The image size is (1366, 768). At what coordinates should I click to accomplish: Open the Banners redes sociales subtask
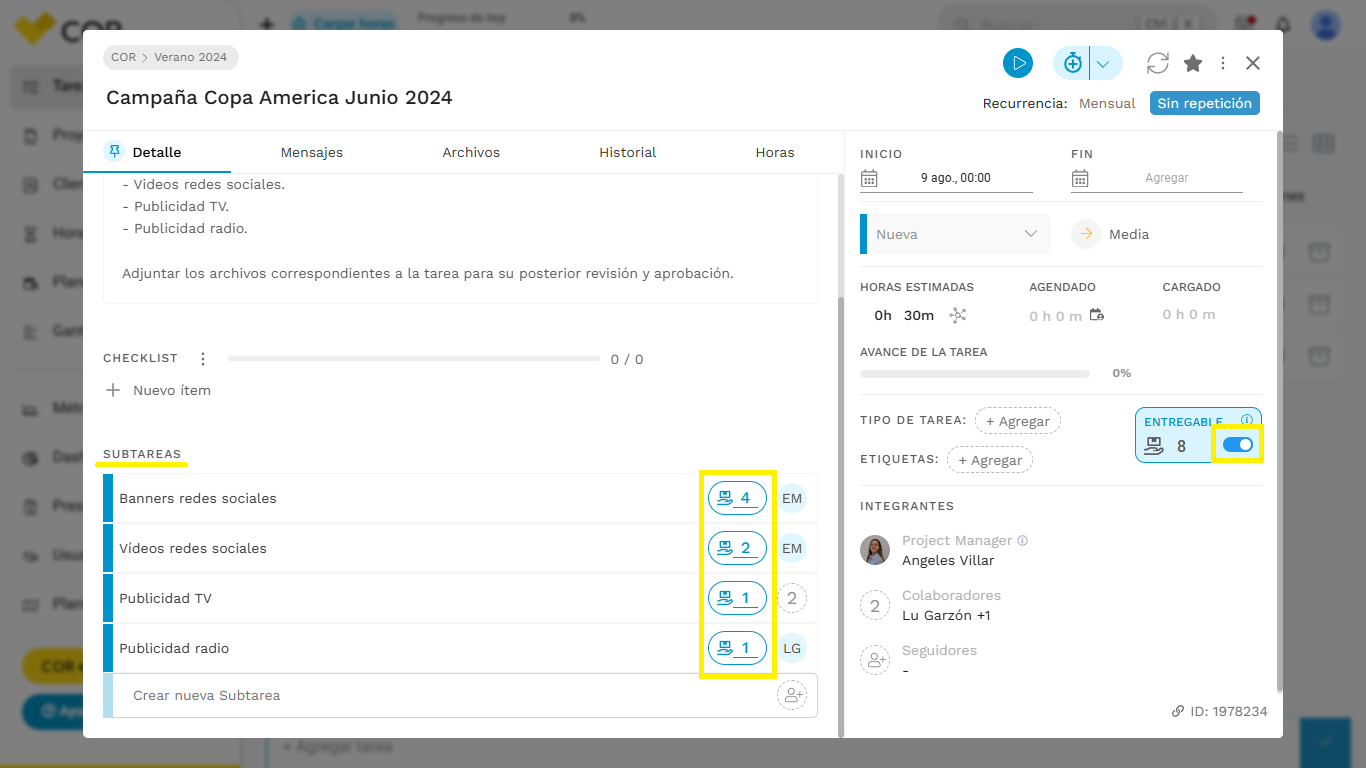coord(198,498)
